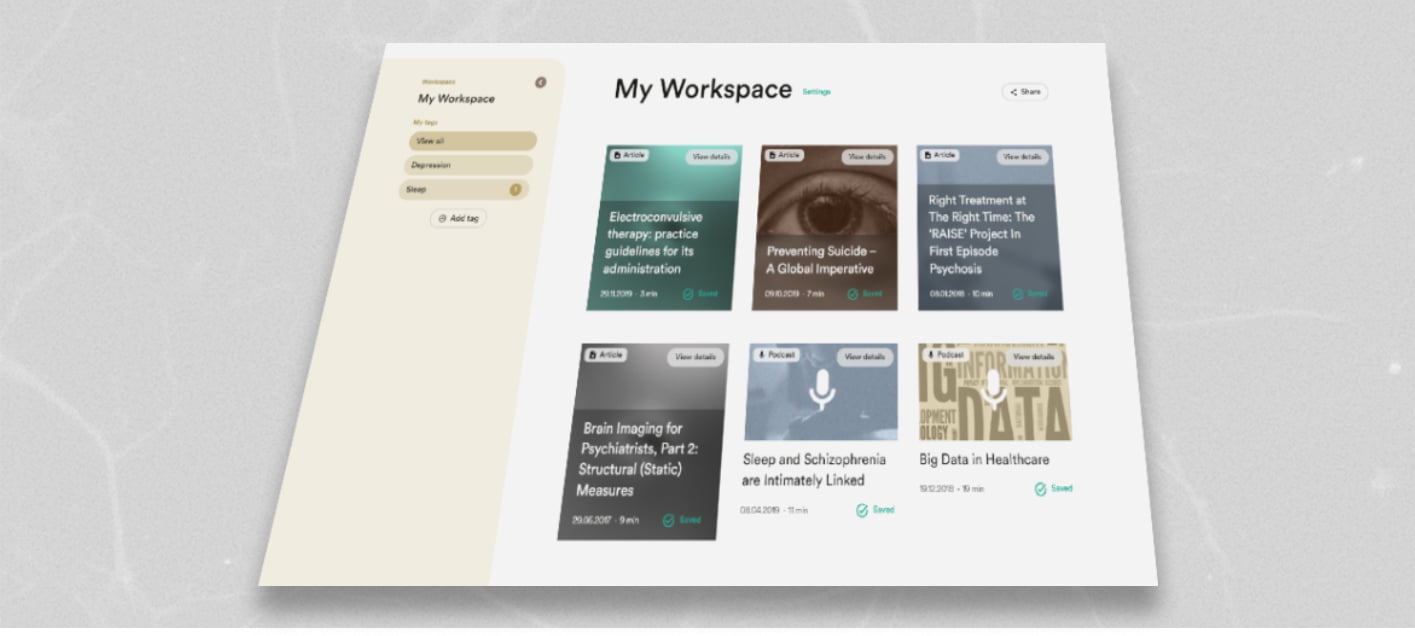Click the microphone on the Big Data thumbnail
Viewport: 1415px width, 636px height.
click(993, 390)
